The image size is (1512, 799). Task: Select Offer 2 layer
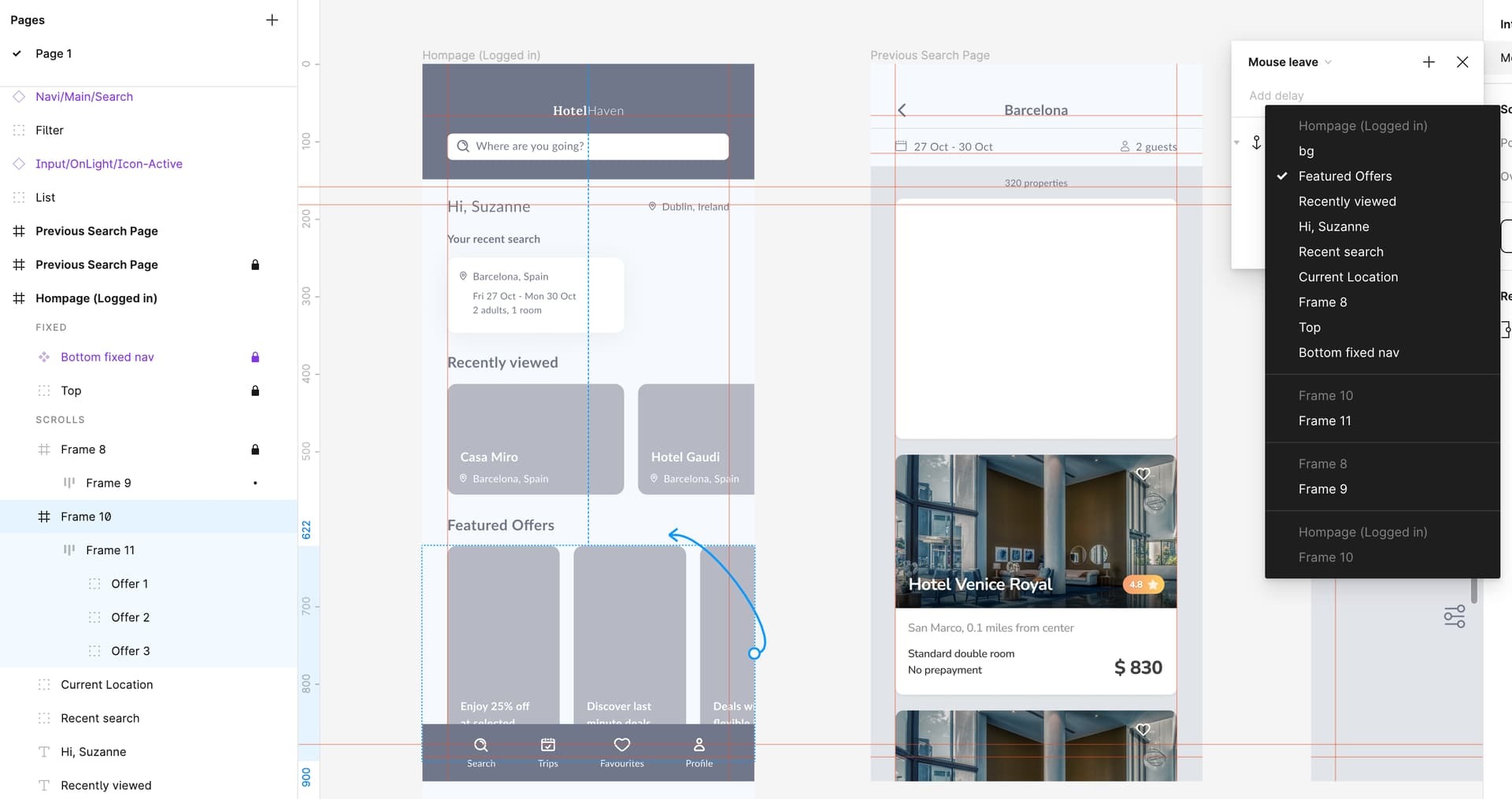click(x=130, y=617)
